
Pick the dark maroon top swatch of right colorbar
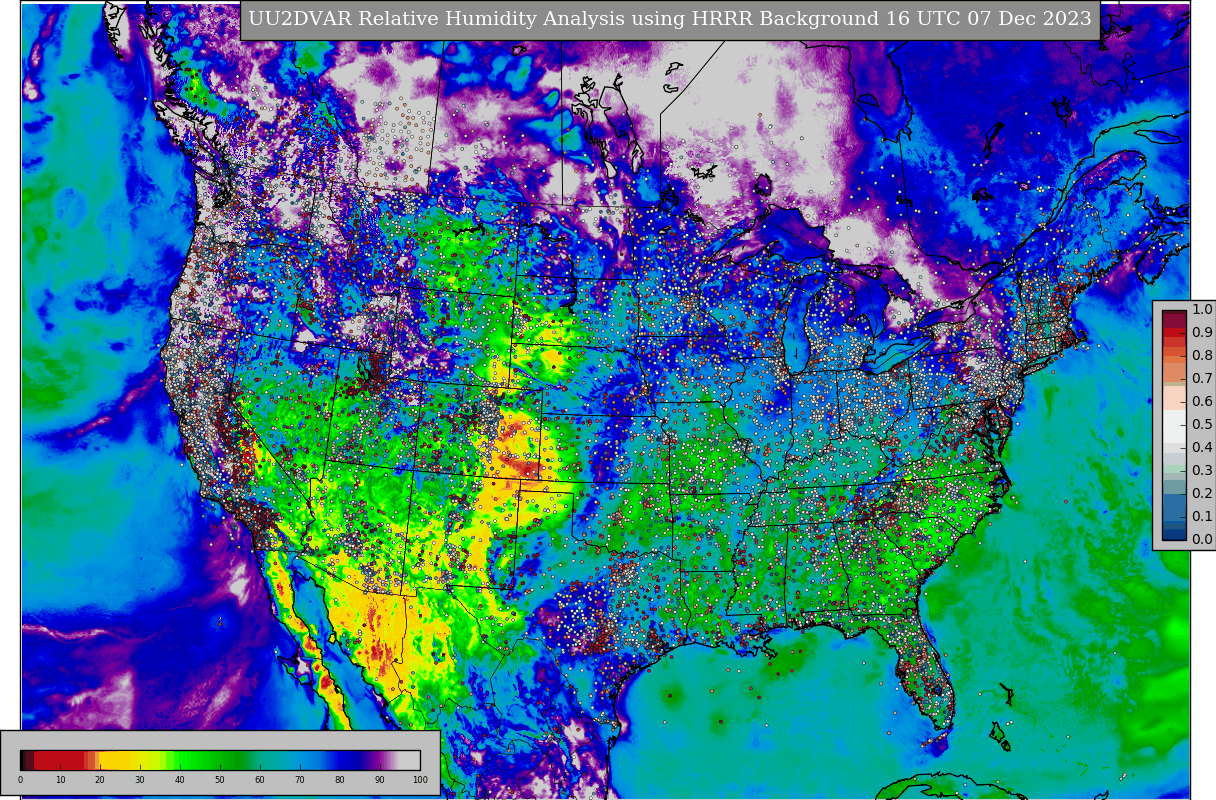(1174, 315)
